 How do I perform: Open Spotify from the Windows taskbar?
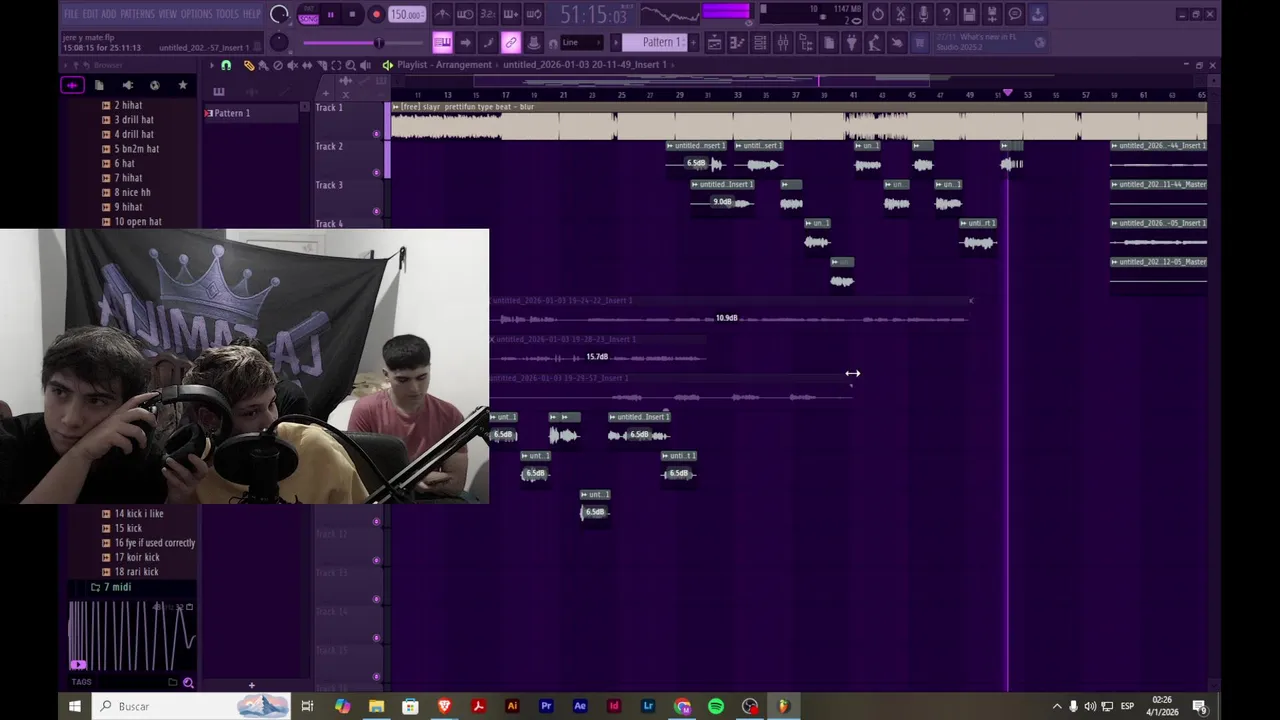(x=716, y=706)
